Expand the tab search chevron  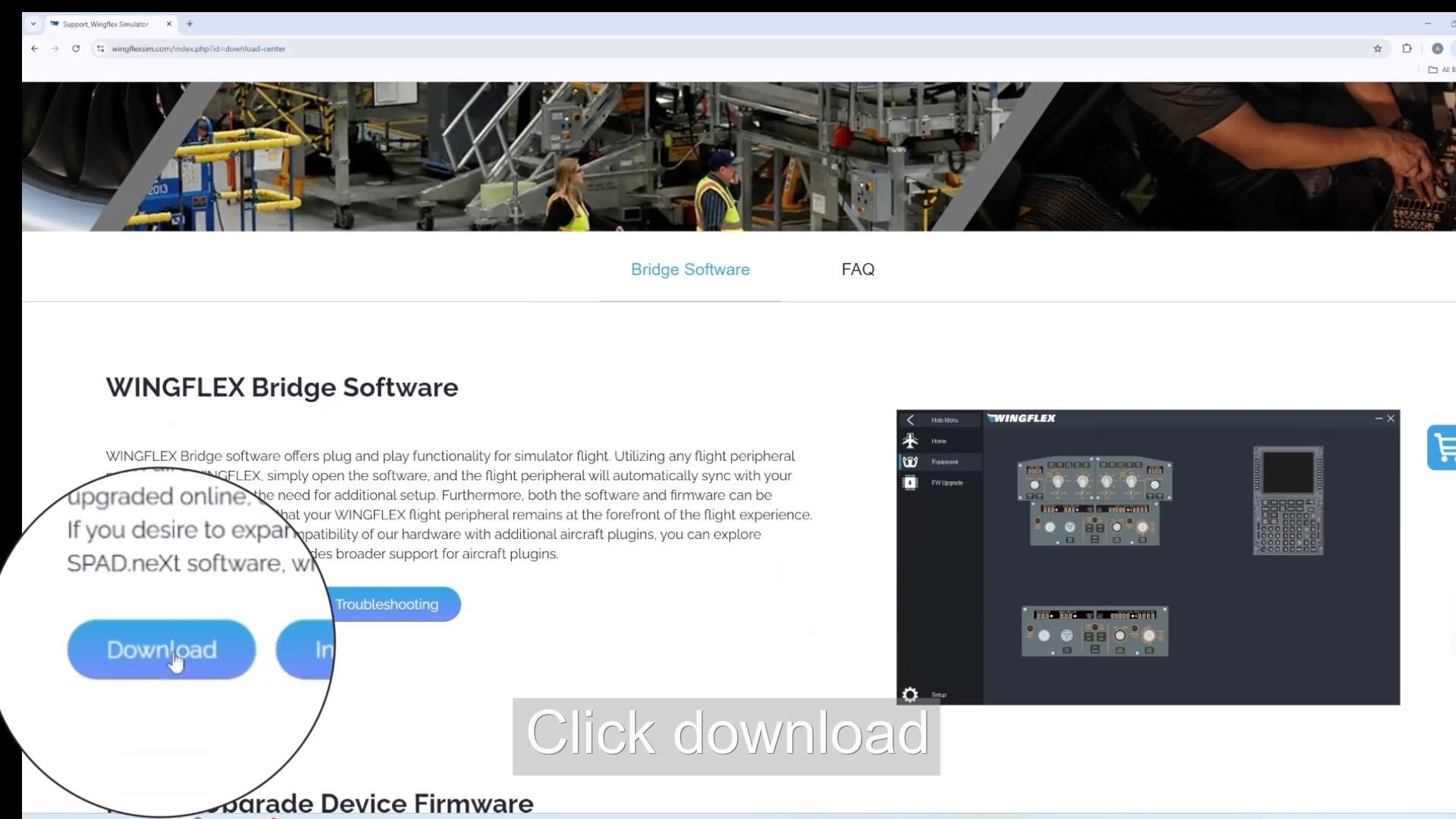coord(33,24)
